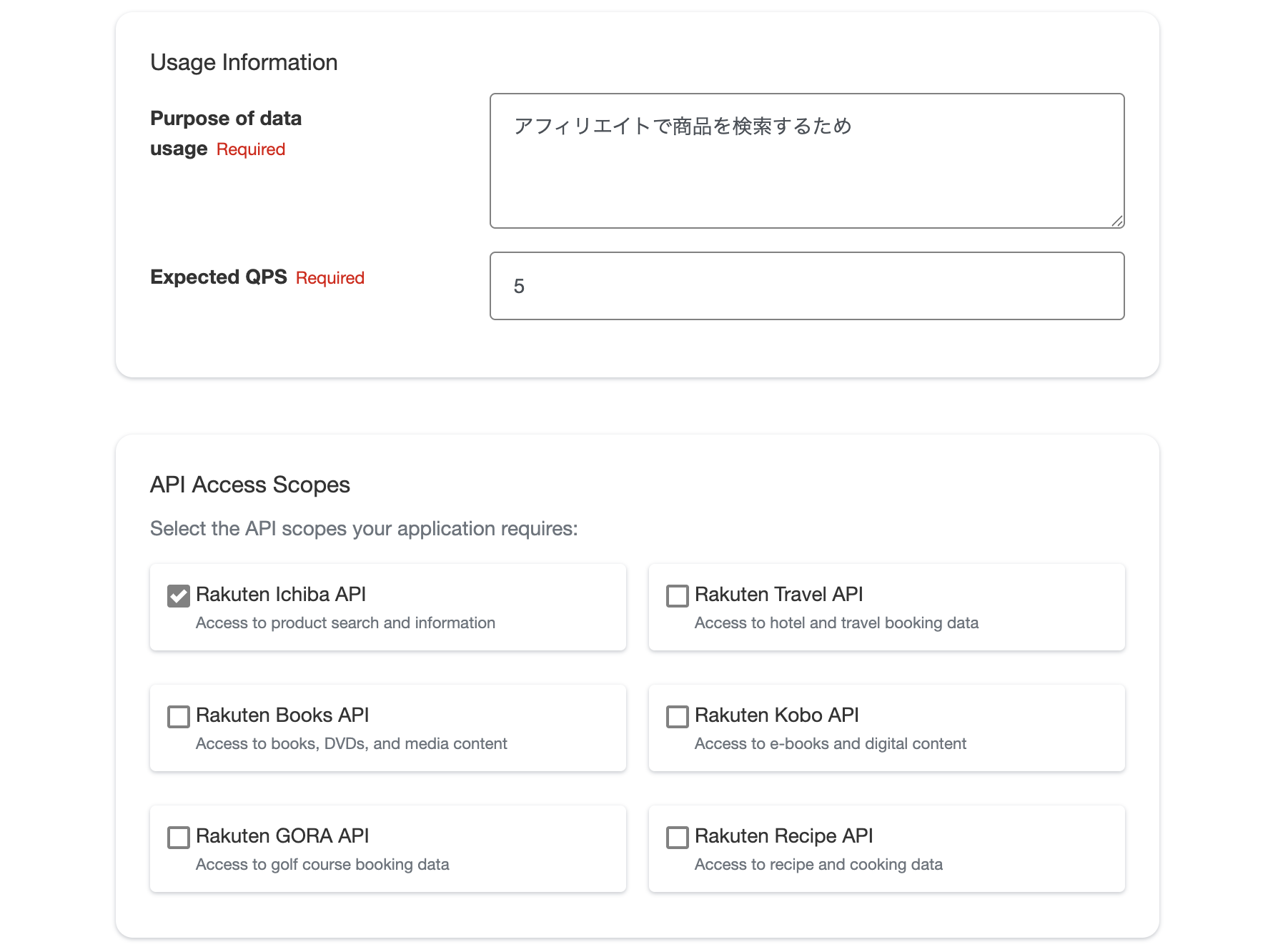
Task: Click the "Rakuten Ichiba API" label text
Action: pos(280,594)
